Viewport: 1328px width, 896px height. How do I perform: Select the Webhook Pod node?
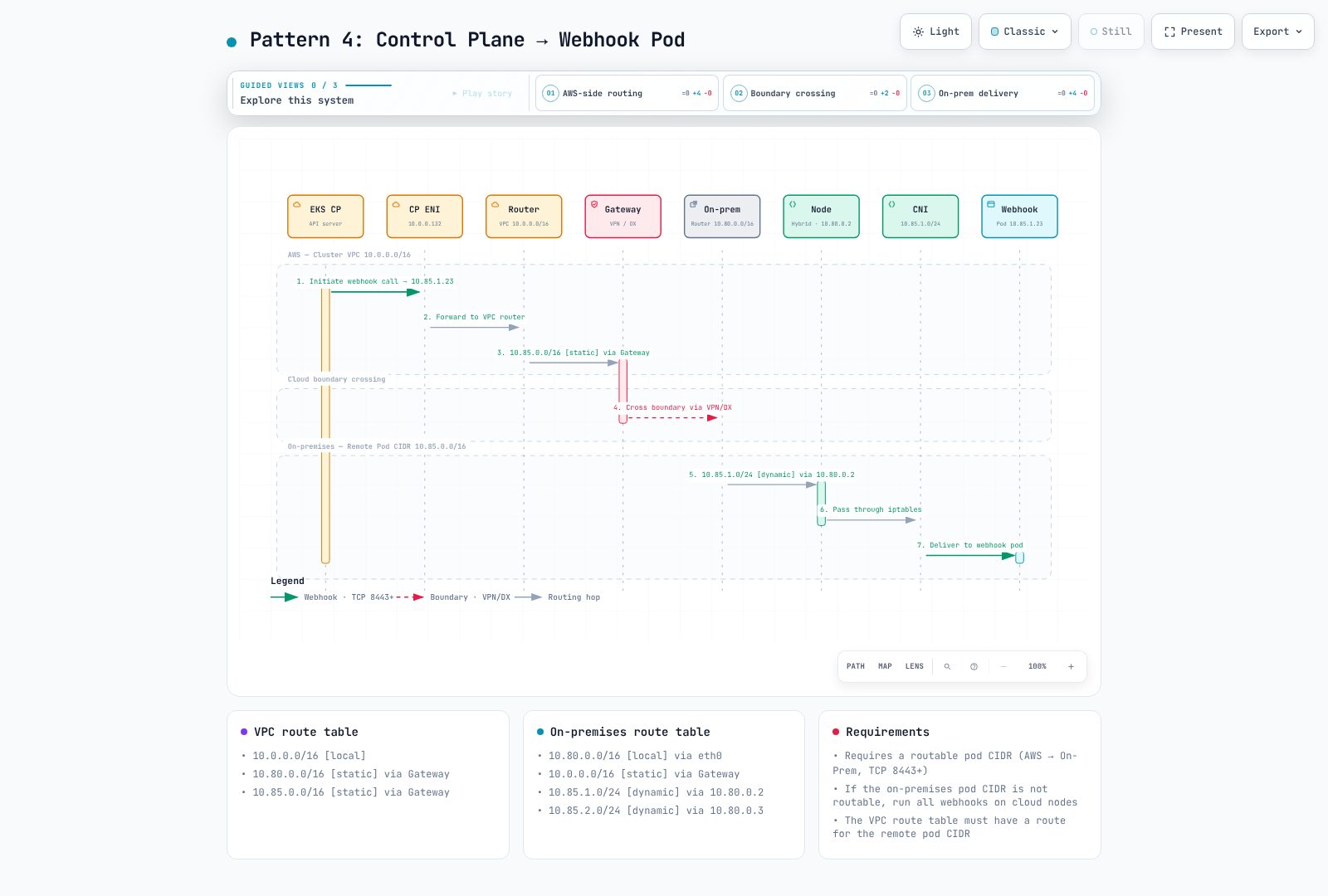pos(1019,217)
